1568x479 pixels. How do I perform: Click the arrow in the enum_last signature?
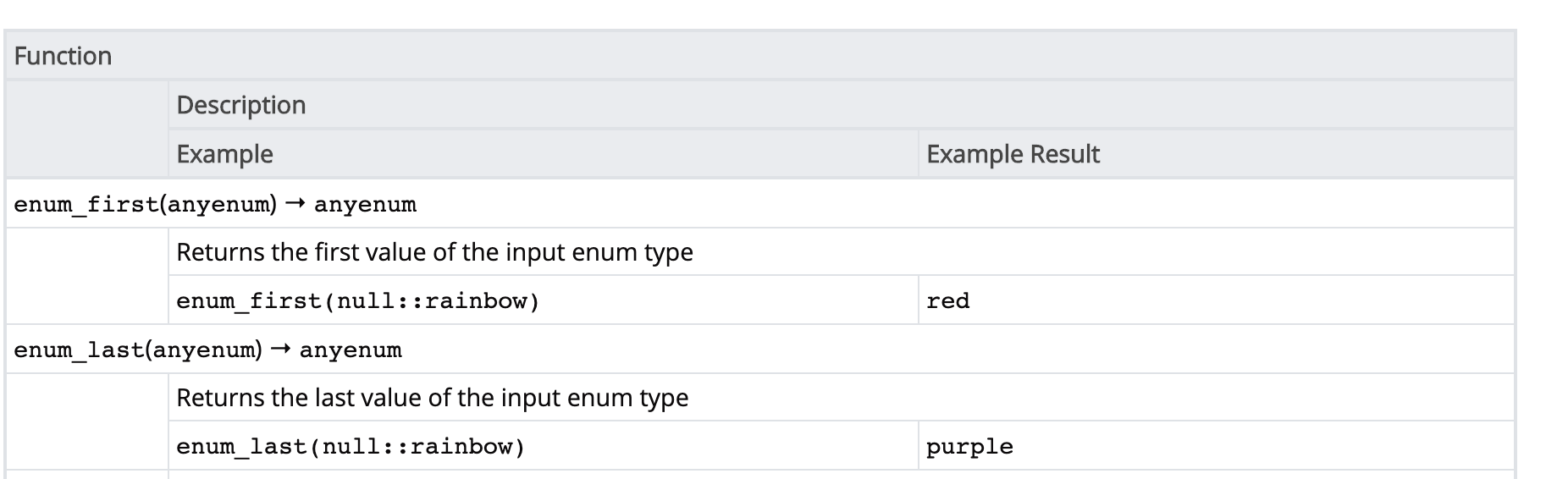tap(280, 350)
